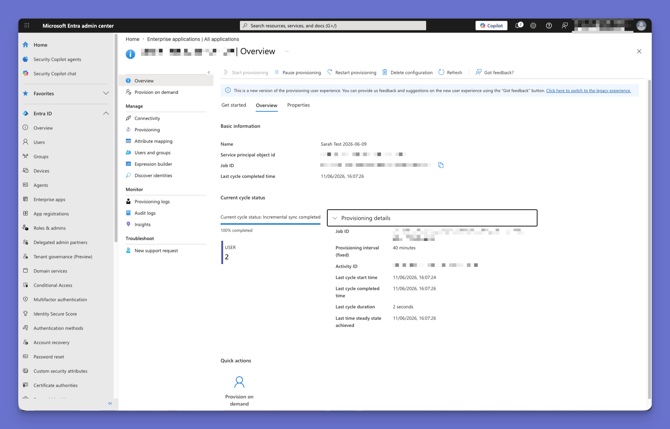Open Account recovery
Viewport: 670px width, 429px height.
click(51, 343)
